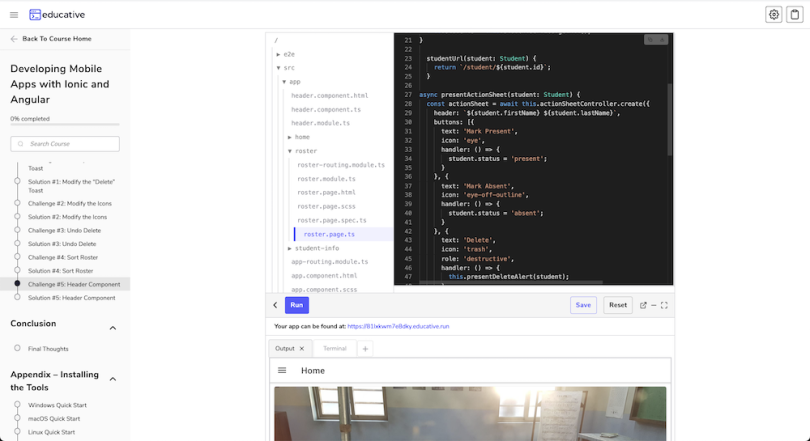This screenshot has height=441, width=810.
Task: Collapse the Conclusion section
Action: pos(112,327)
